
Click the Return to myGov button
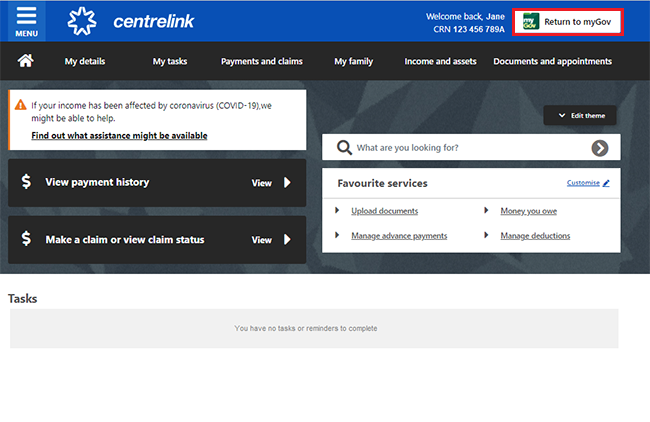tap(568, 21)
